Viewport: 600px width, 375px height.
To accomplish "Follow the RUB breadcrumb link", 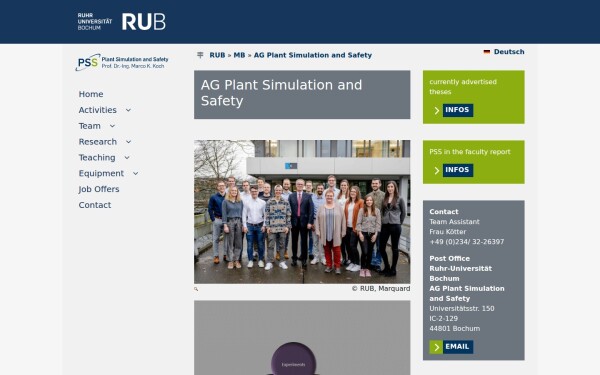I will pyautogui.click(x=217, y=55).
